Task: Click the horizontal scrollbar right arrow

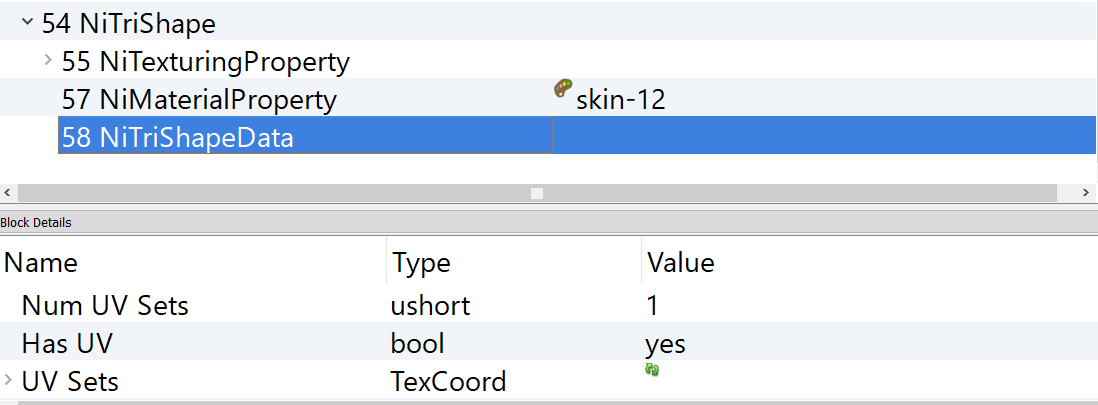Action: 1088,192
